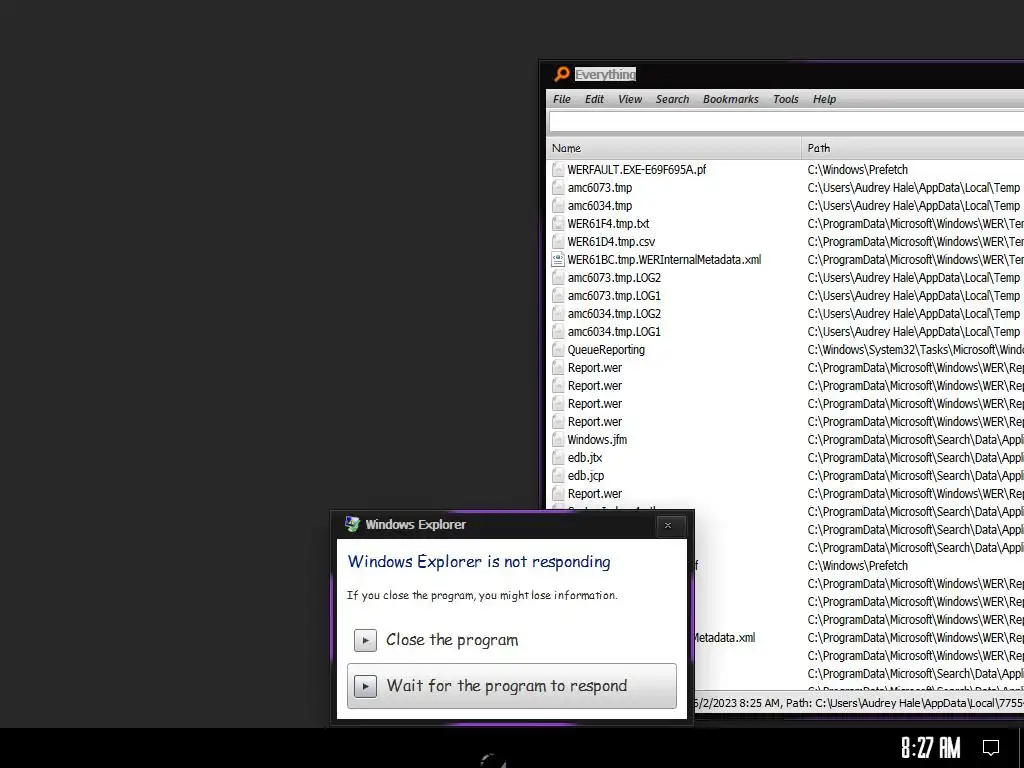Screen dimensions: 1024x768
Task: Click the Everything magnifier app icon
Action: (562, 74)
